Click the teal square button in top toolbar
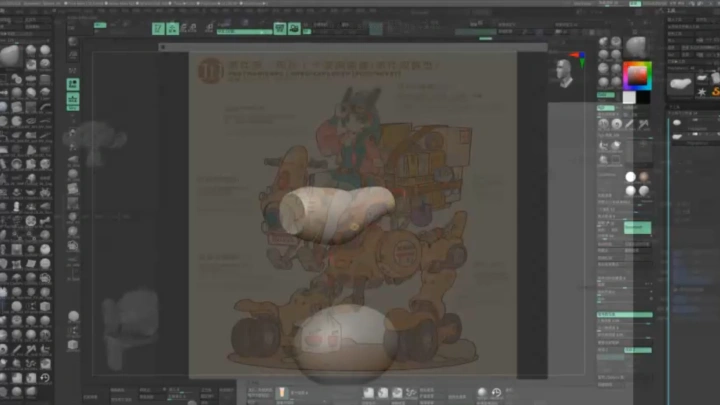 coord(376,28)
